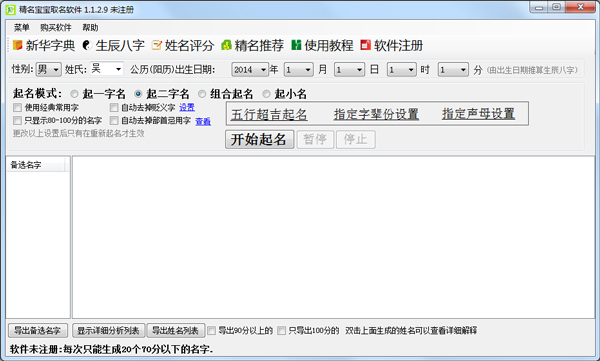Click the 停止 stop button

pos(355,139)
